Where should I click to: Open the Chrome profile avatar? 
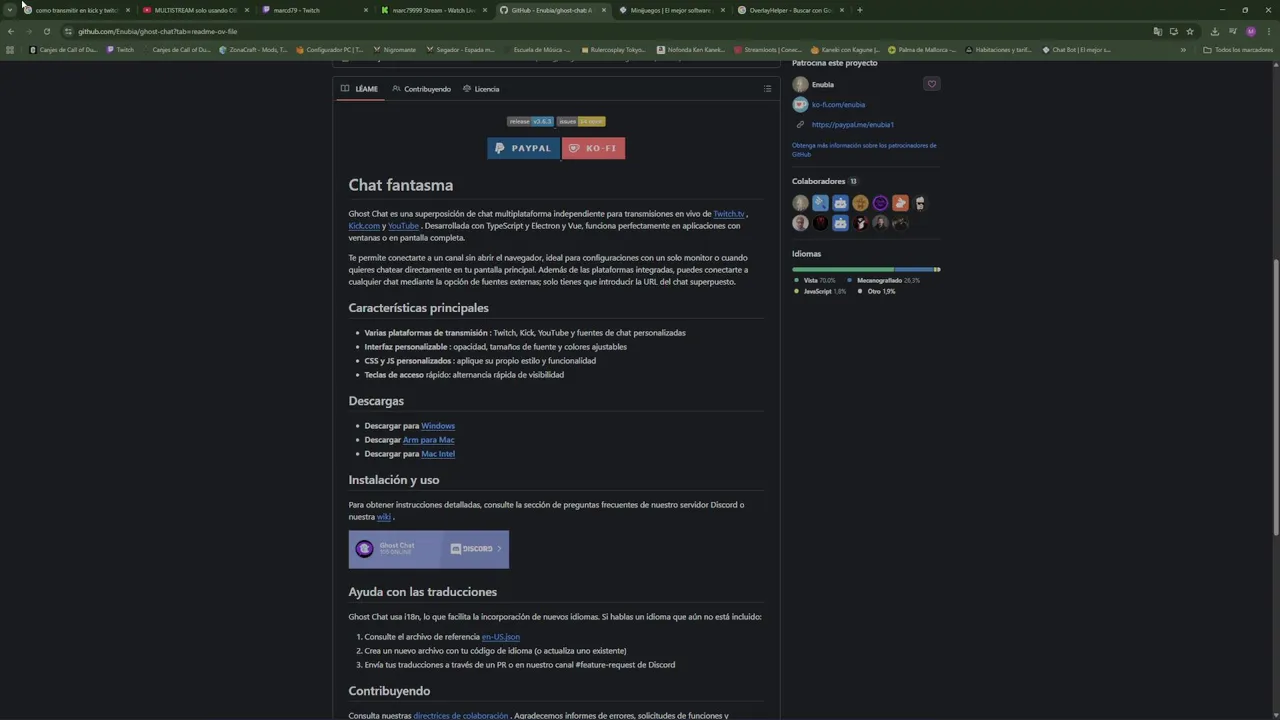[x=1251, y=31]
